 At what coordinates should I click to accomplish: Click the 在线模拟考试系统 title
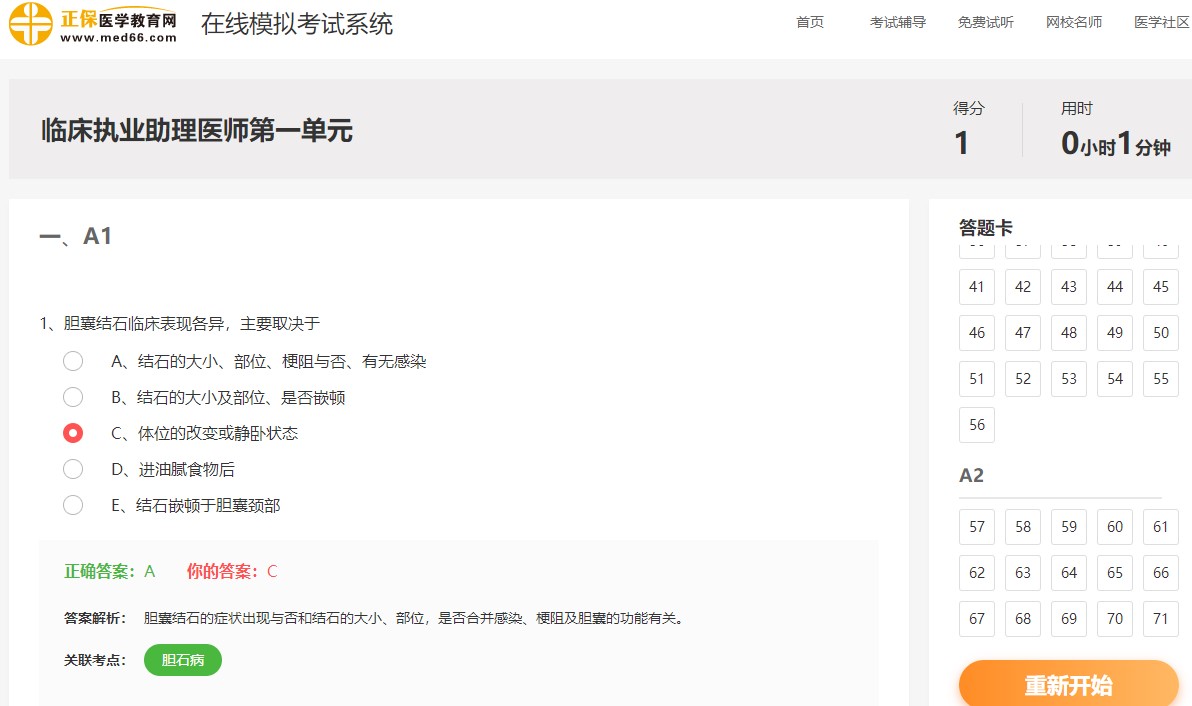pyautogui.click(x=297, y=23)
